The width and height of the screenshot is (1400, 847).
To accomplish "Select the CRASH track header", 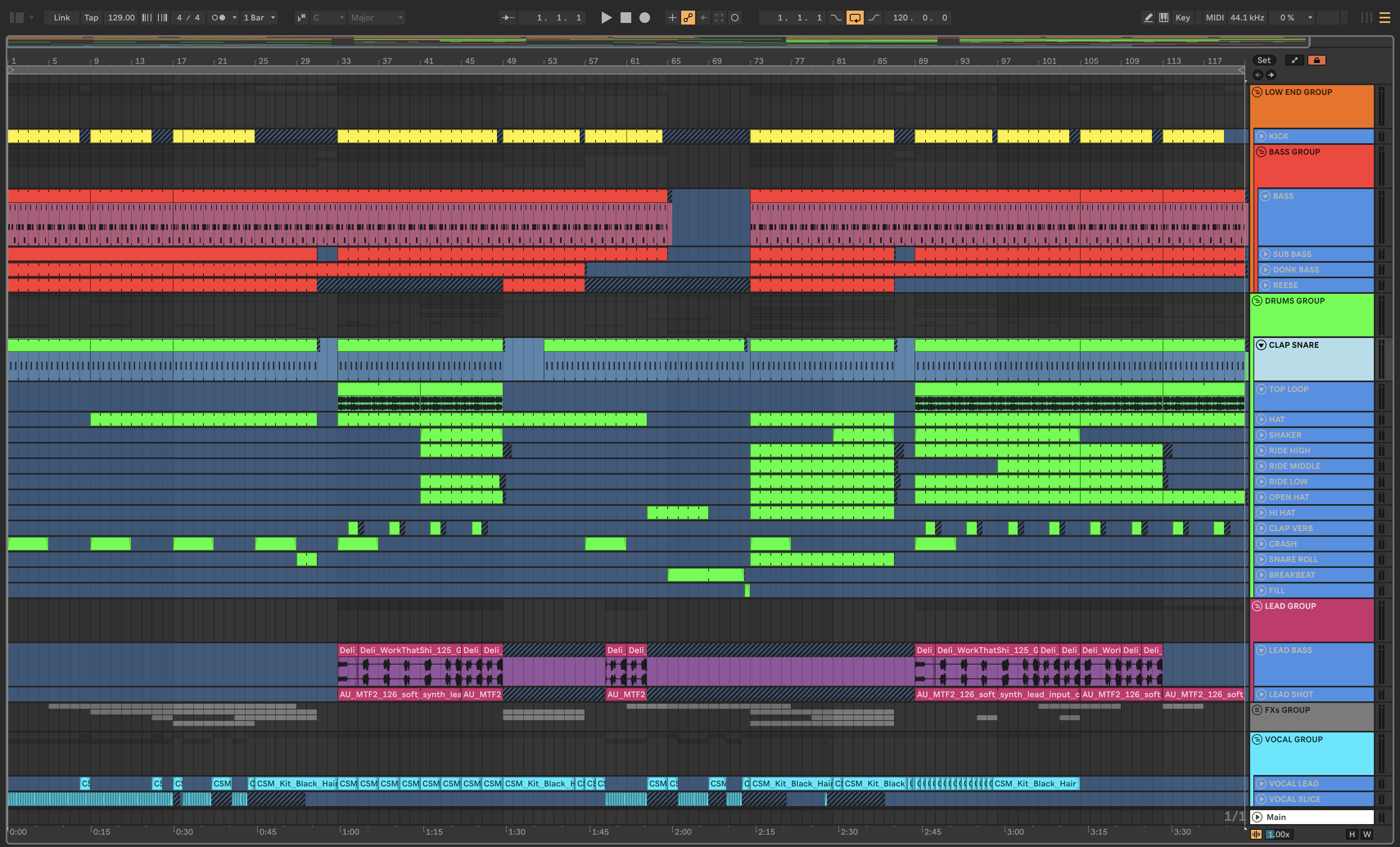I will point(1314,544).
